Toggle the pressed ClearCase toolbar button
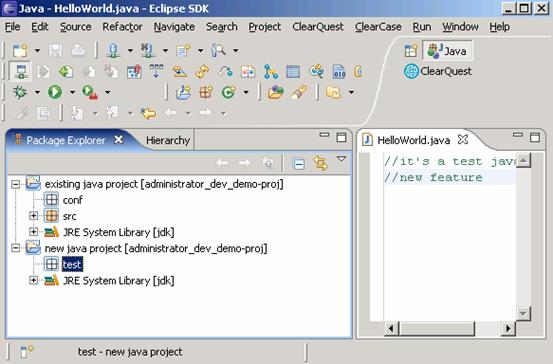 [20, 72]
